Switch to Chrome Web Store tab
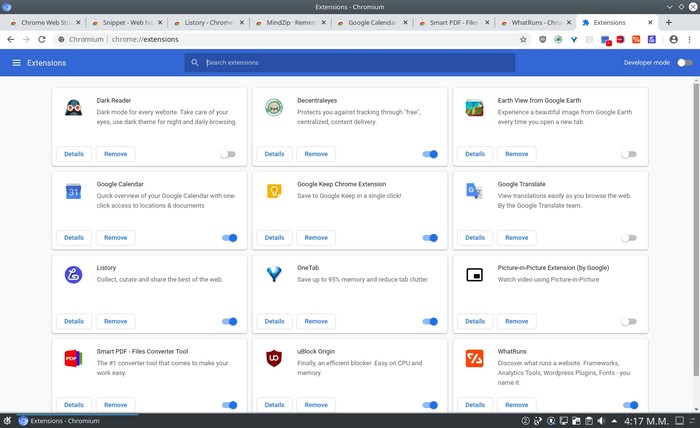This screenshot has height=428, width=700. (x=45, y=22)
